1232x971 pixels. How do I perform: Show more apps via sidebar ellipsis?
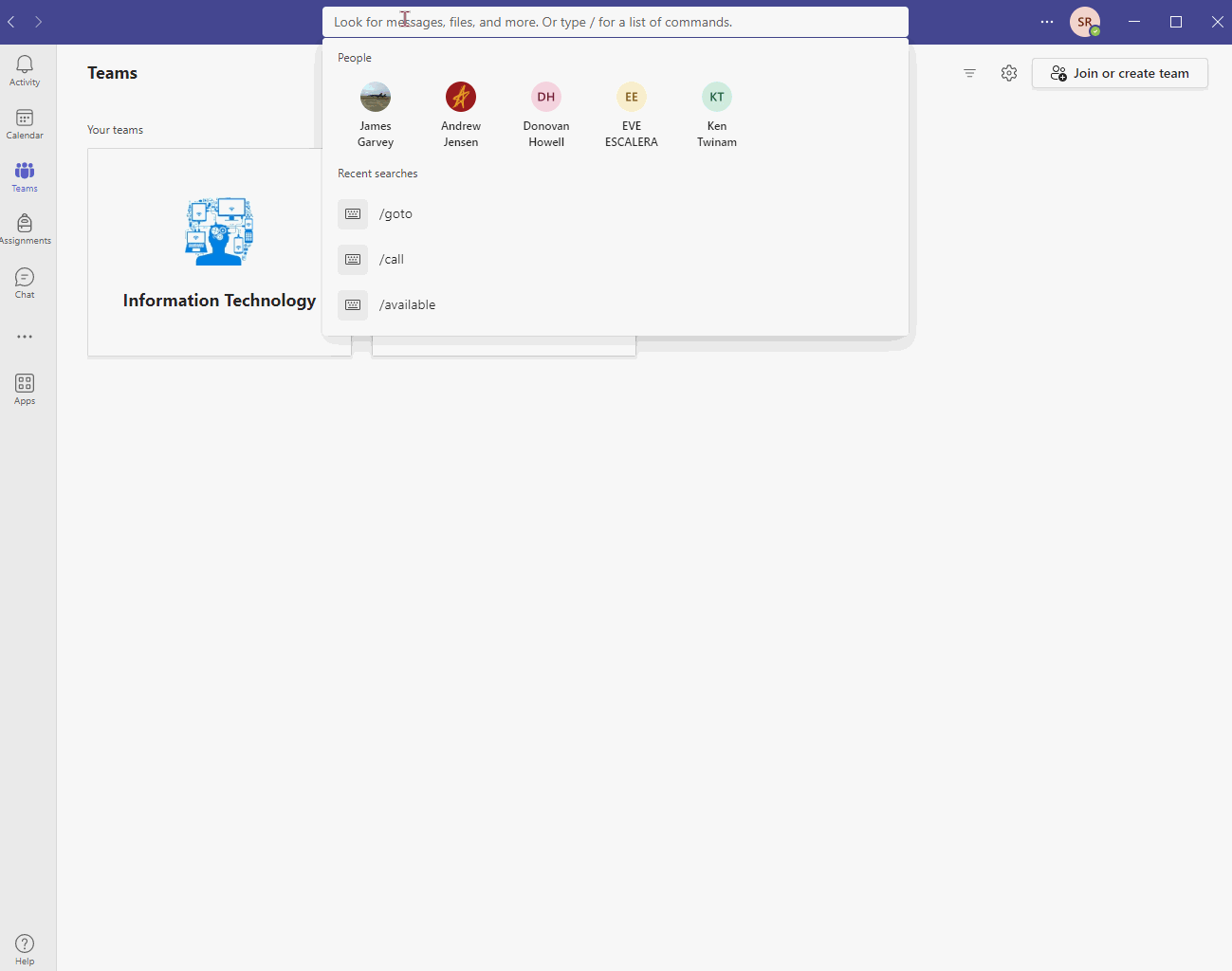click(x=25, y=337)
